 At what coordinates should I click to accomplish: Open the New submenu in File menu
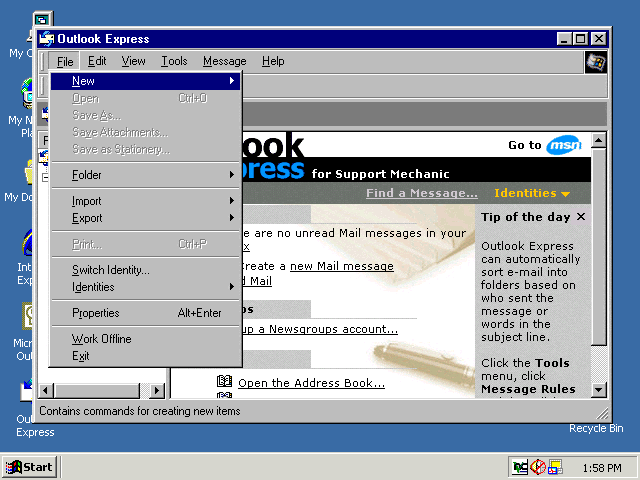145,81
